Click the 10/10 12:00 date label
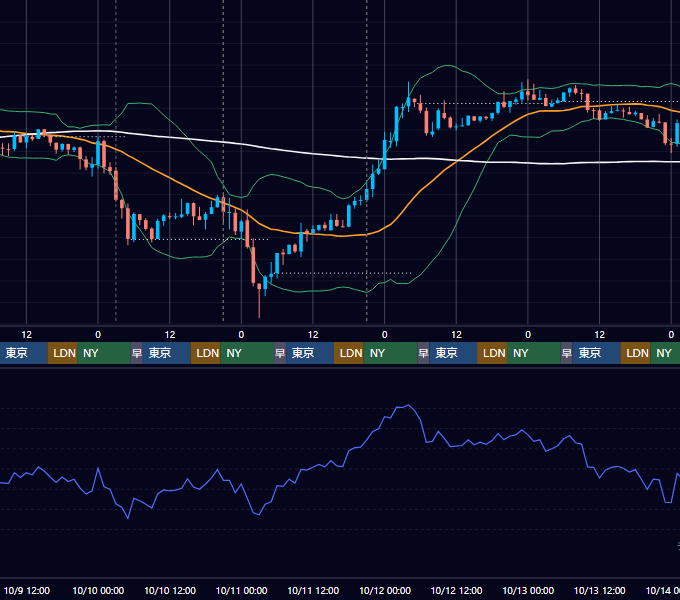 tap(170, 590)
